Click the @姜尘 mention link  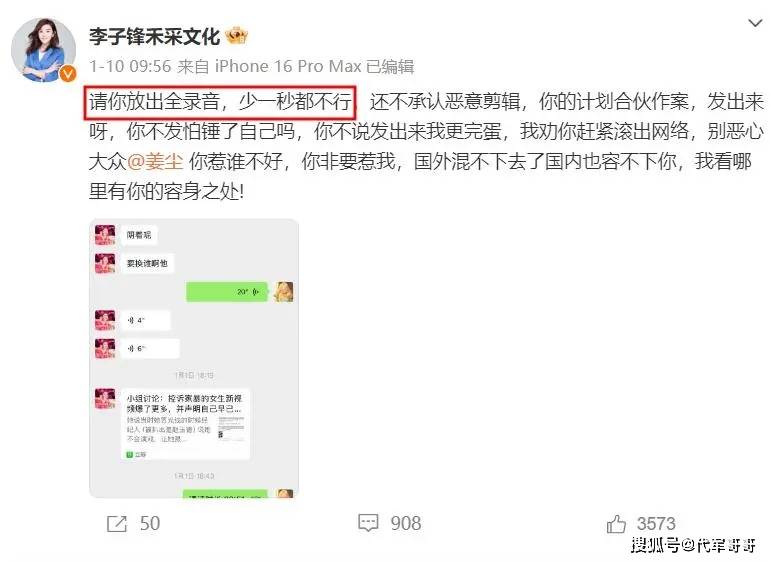pos(155,161)
